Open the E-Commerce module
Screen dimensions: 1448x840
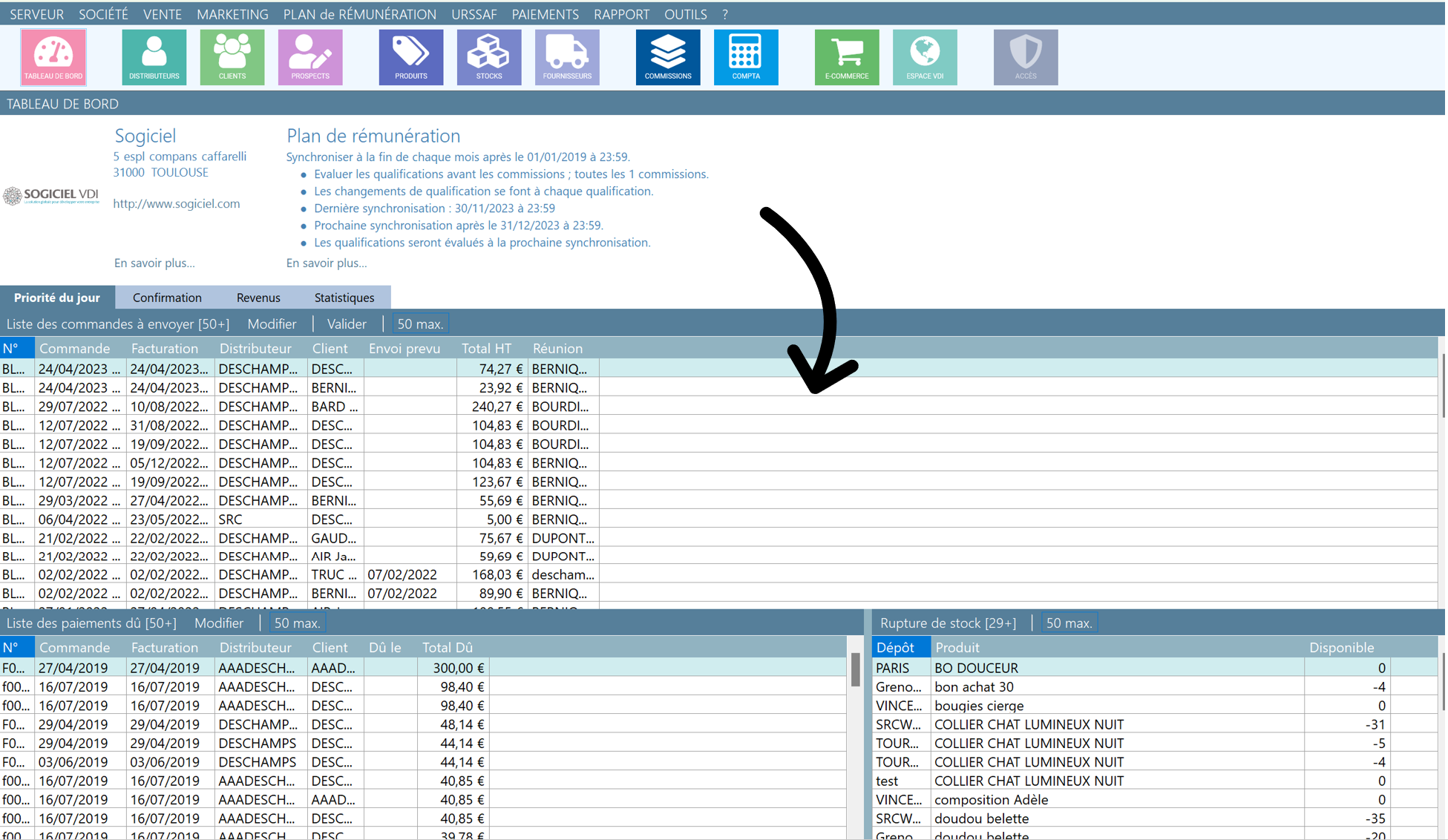pos(845,57)
